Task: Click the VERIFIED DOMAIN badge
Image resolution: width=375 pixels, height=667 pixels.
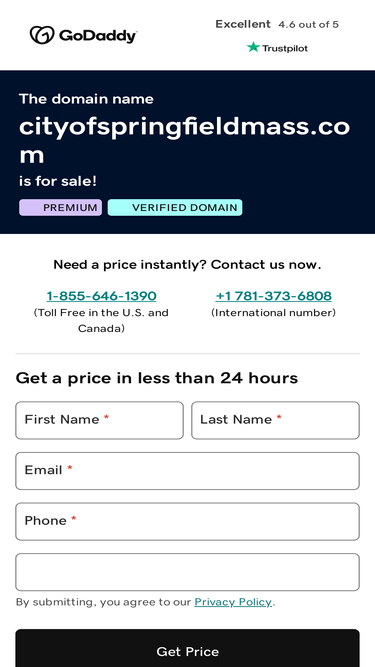Action: point(175,208)
